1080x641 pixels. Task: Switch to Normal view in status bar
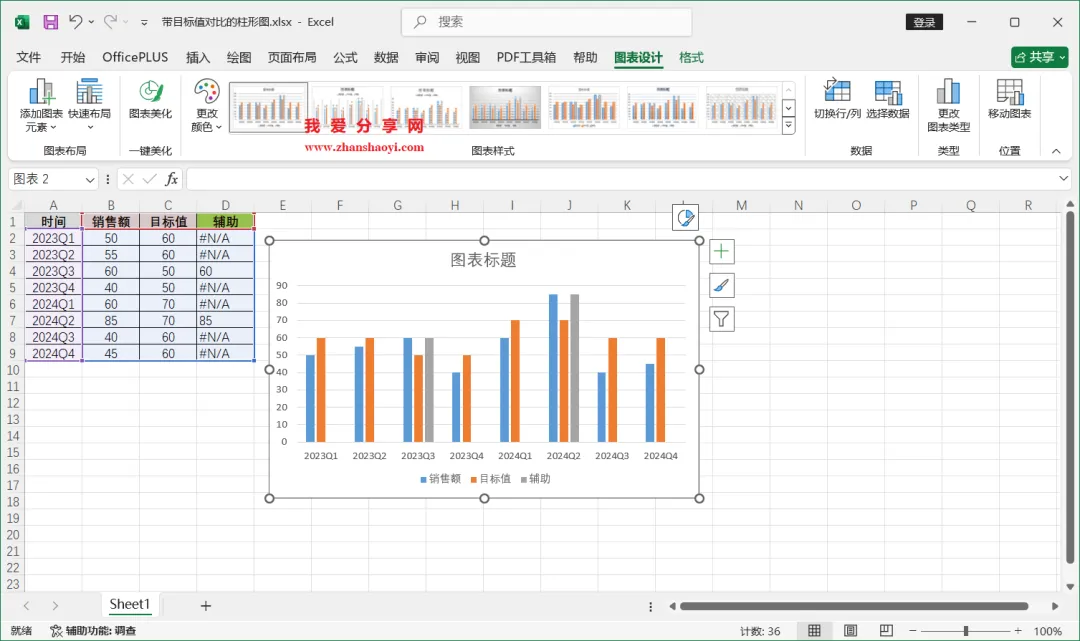point(814,631)
